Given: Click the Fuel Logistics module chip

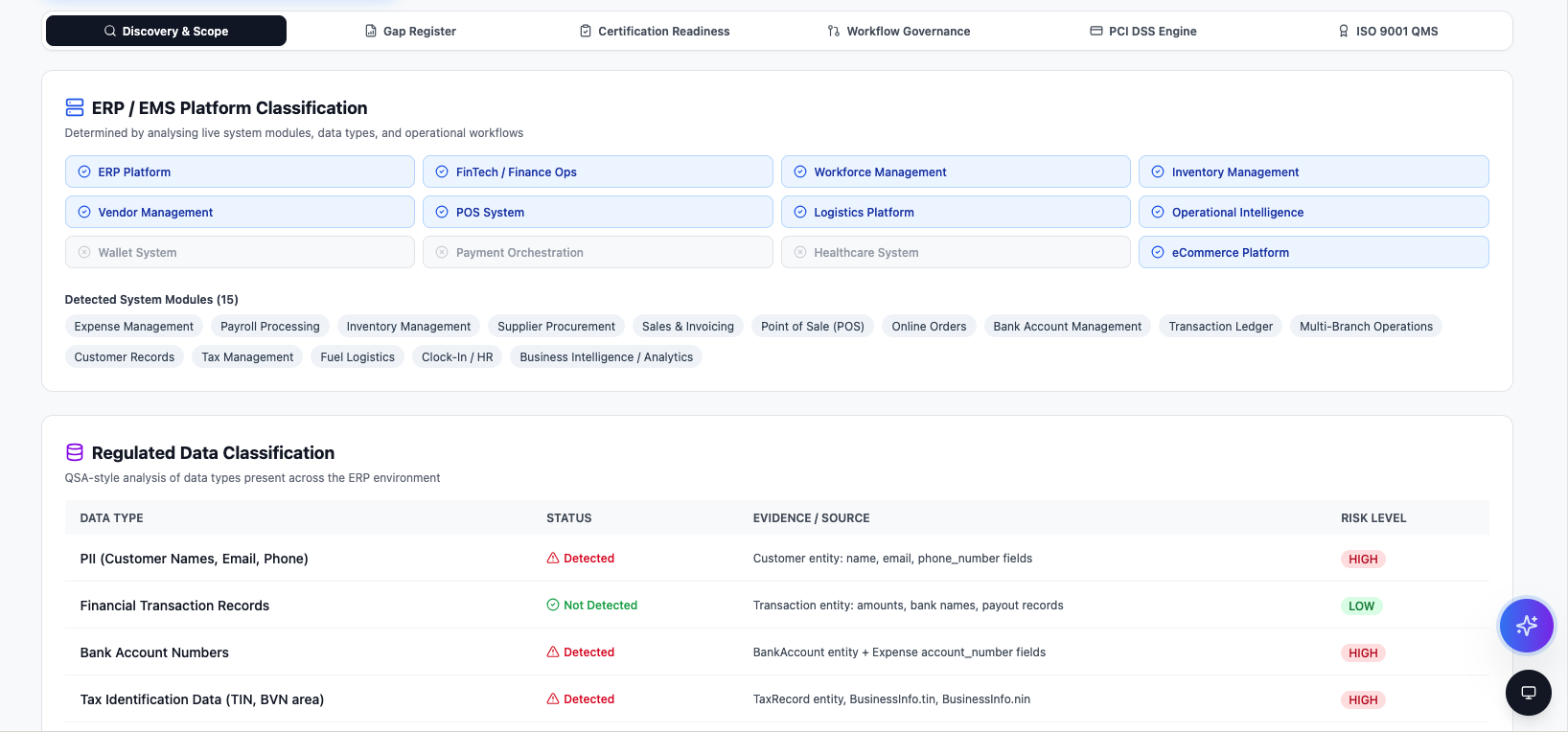Looking at the screenshot, I should (357, 357).
